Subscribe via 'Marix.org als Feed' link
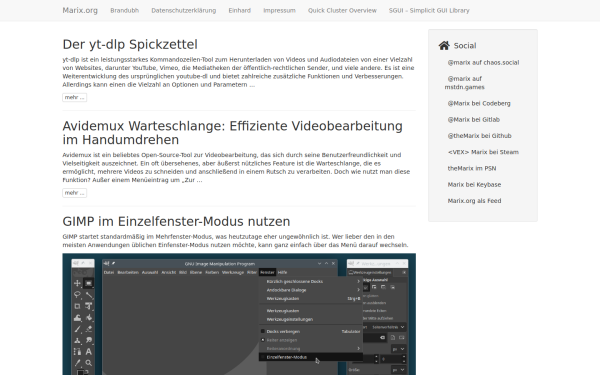 pyautogui.click(x=474, y=201)
